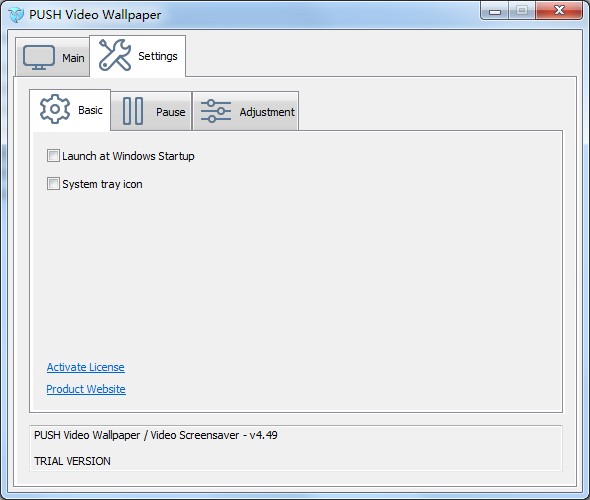The height and width of the screenshot is (500, 590).
Task: Click the gear icon on Basic tab
Action: pos(55,109)
